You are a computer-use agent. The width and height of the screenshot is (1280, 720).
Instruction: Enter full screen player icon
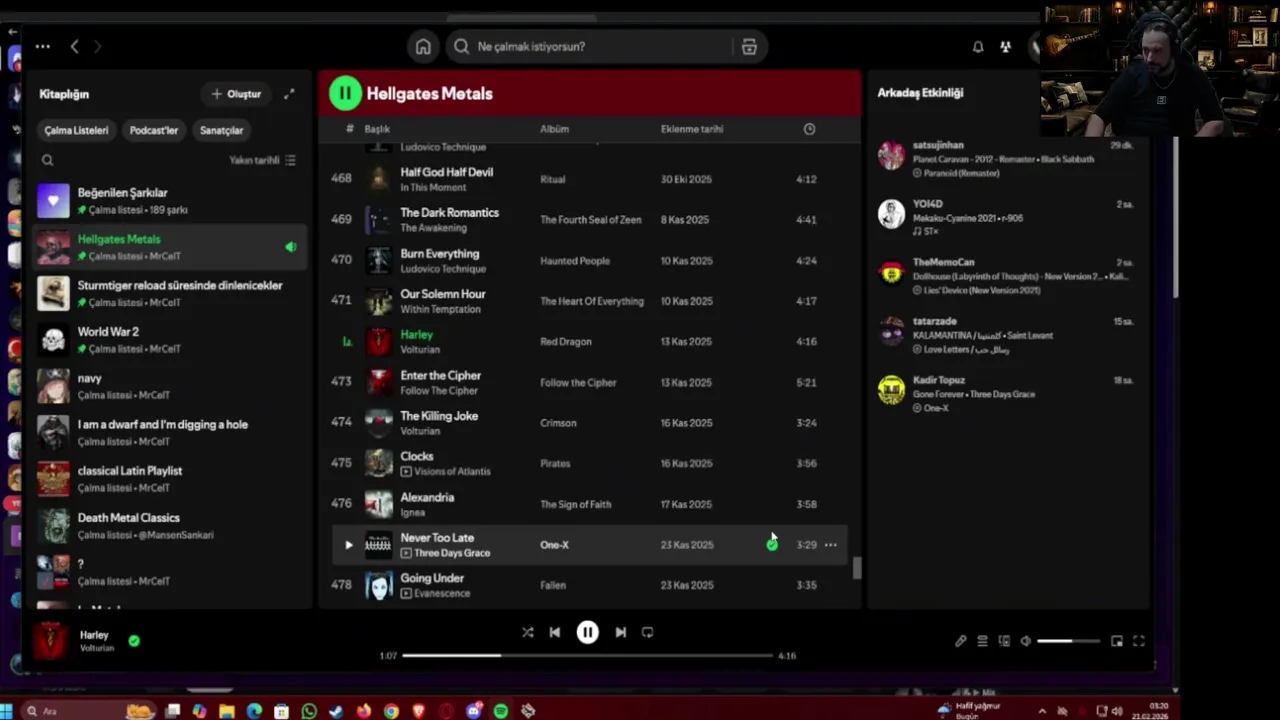pos(1138,641)
